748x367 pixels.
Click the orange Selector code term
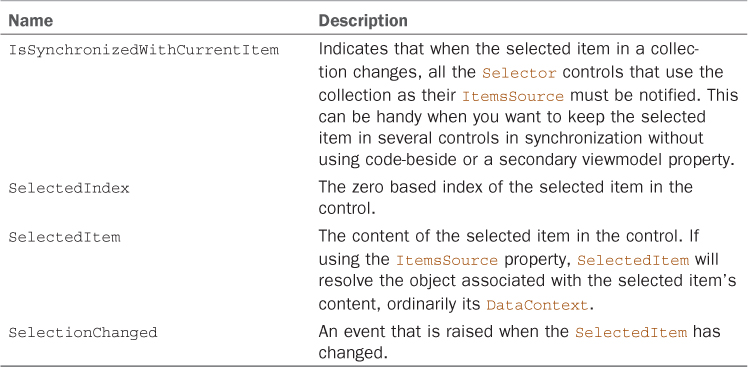pyautogui.click(x=519, y=73)
